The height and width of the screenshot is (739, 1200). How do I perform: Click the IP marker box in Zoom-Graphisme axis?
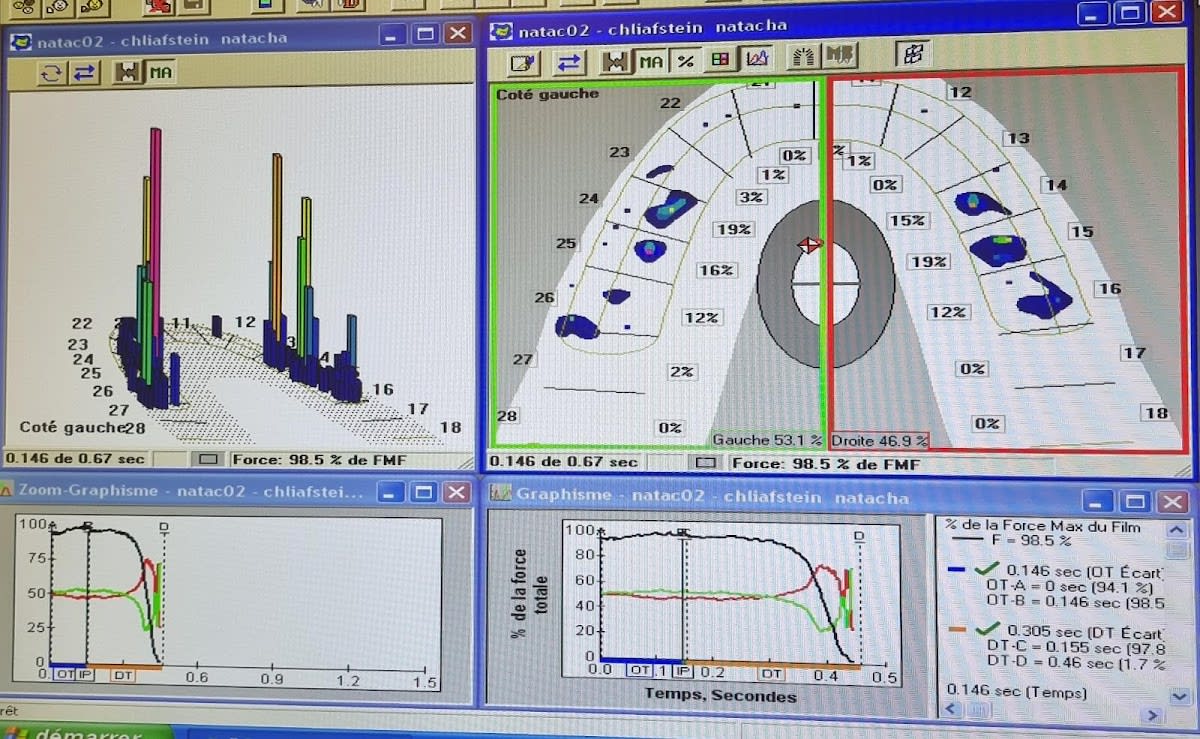click(86, 675)
